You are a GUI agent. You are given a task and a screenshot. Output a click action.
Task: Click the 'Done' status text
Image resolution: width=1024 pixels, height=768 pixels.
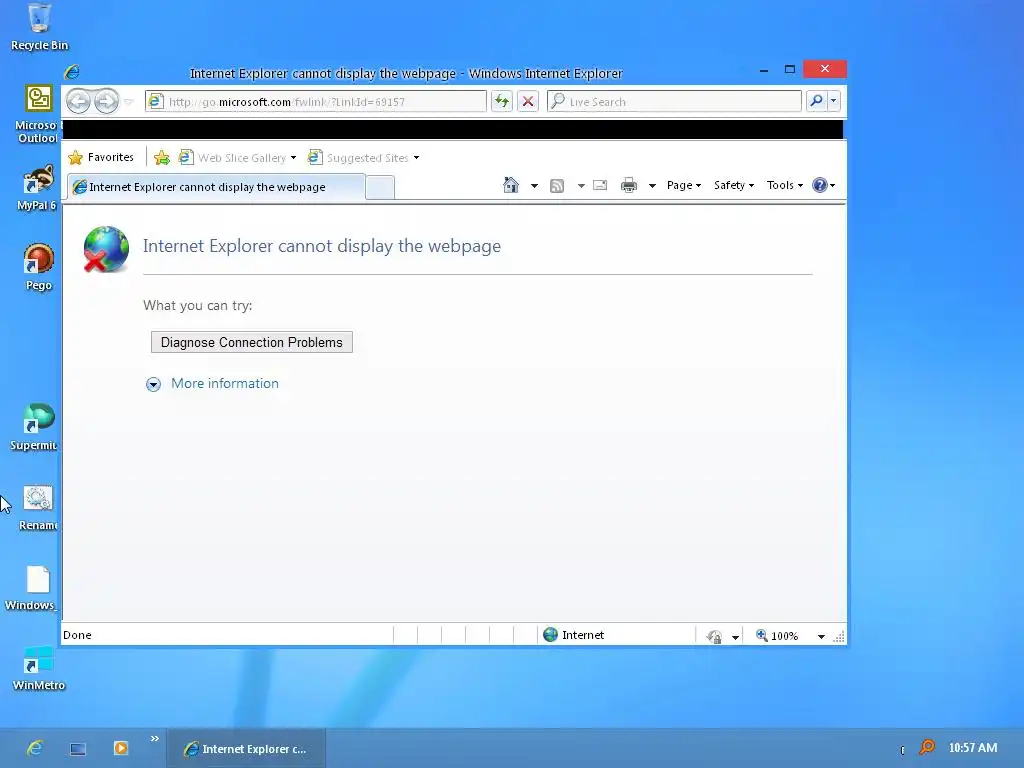point(77,635)
